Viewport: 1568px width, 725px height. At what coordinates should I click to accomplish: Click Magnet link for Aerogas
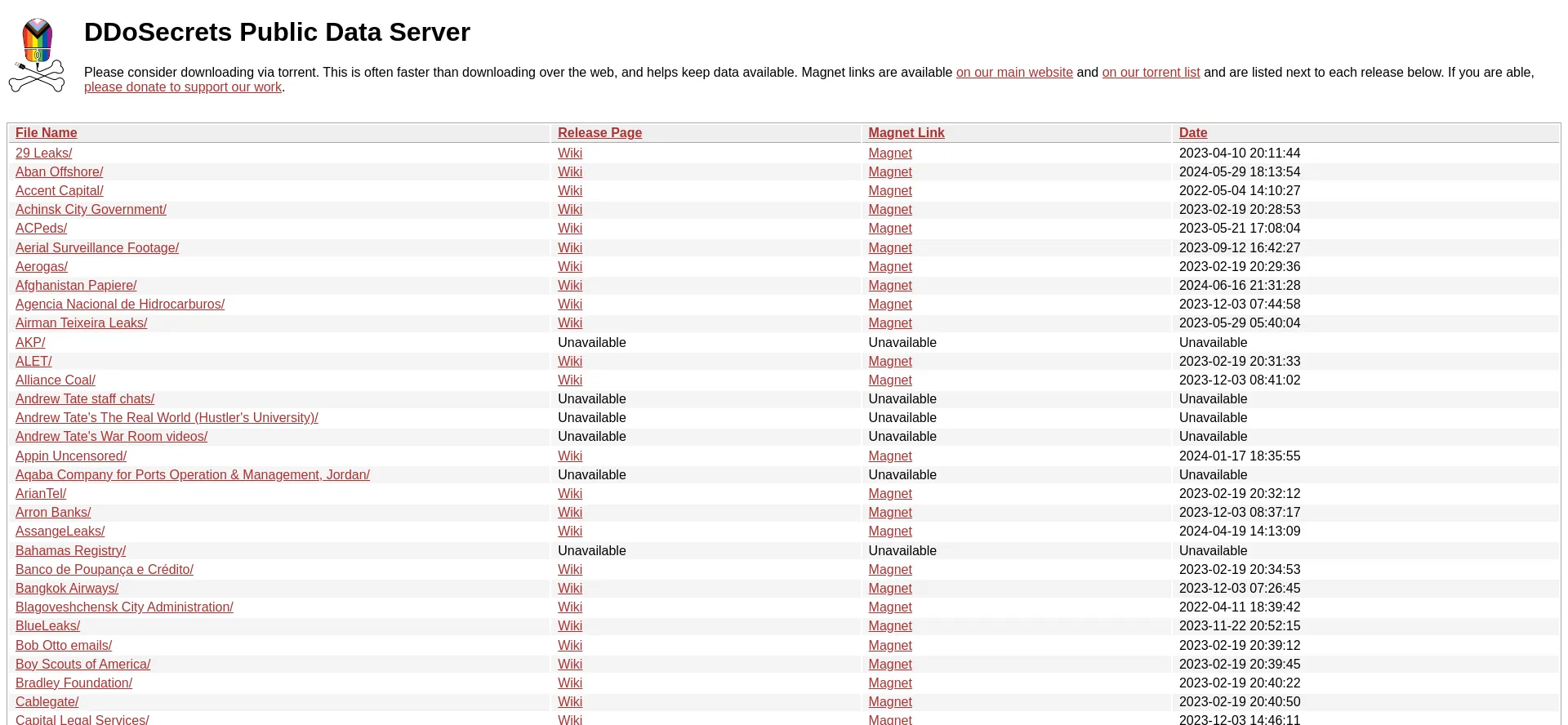tap(890, 266)
